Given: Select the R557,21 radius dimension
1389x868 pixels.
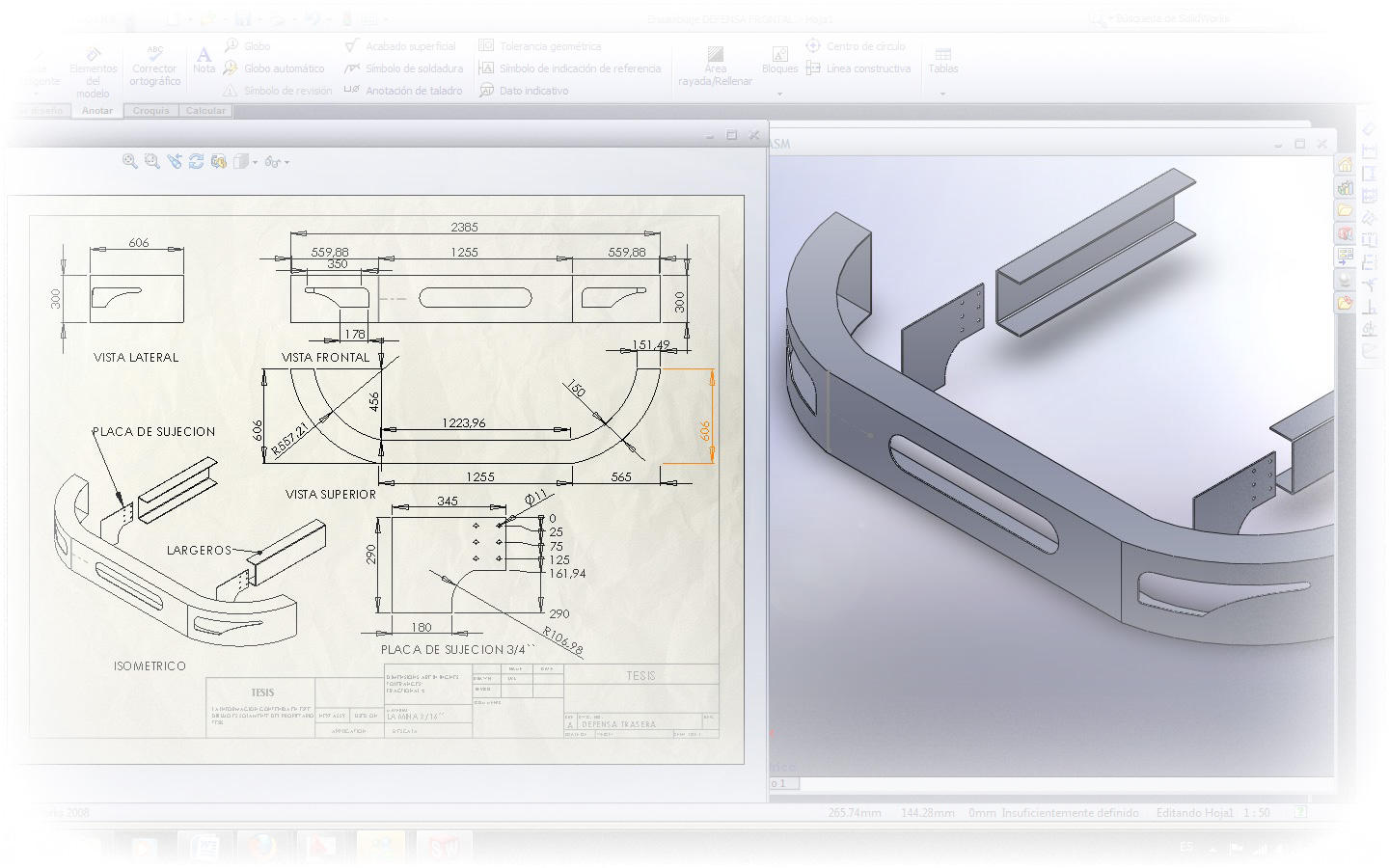Looking at the screenshot, I should pos(290,439).
